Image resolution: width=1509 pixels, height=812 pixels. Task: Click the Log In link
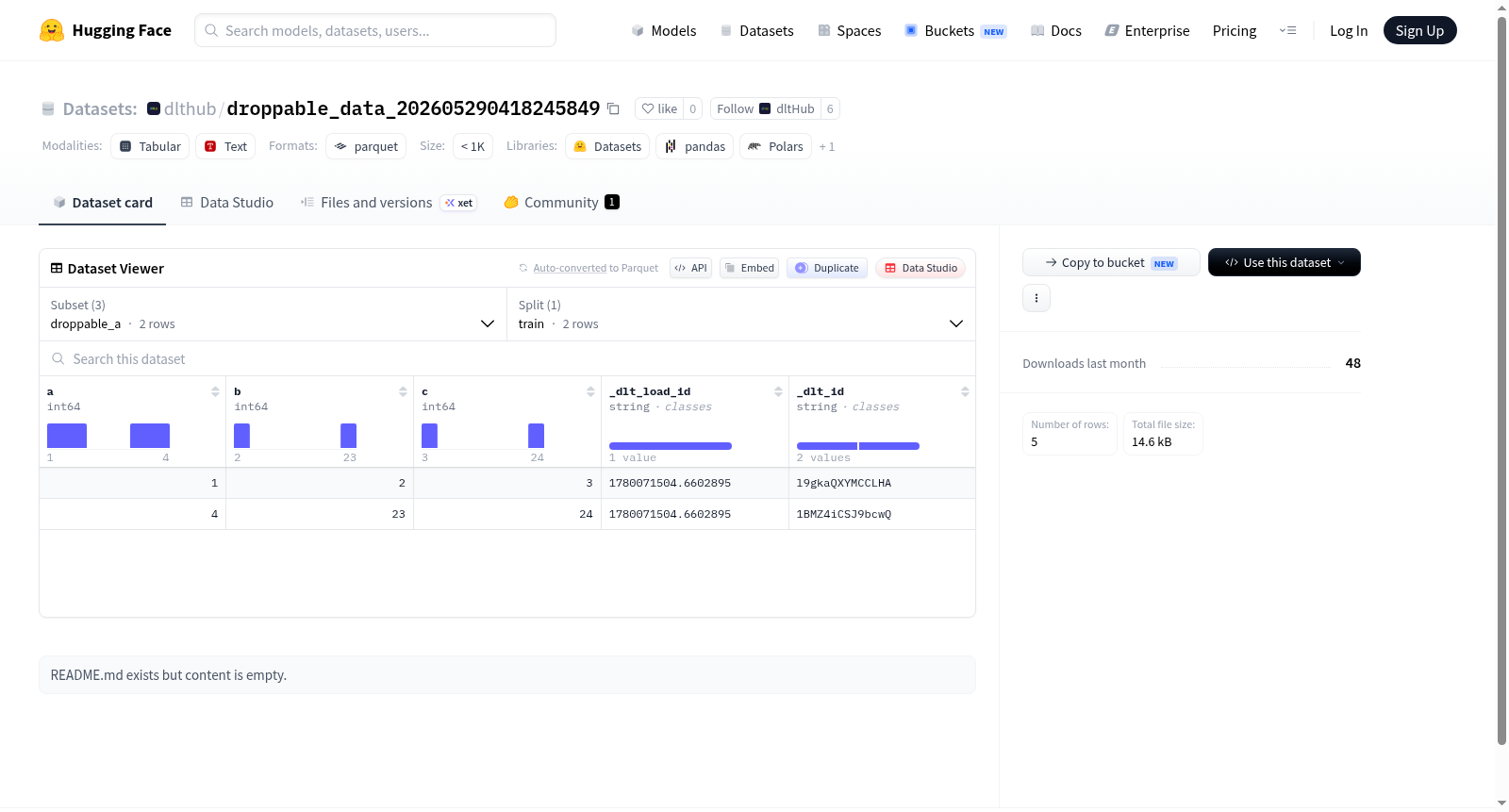click(x=1349, y=30)
